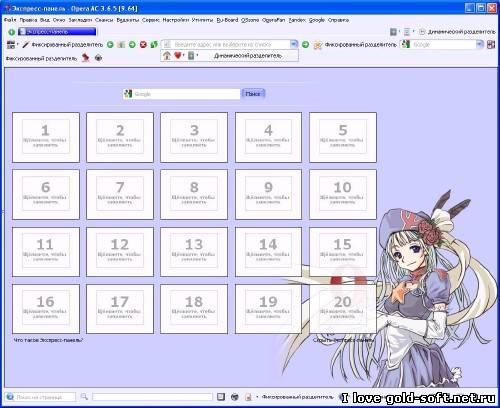
Task: Click the magnifier icon in the bottom bar
Action: point(84,397)
